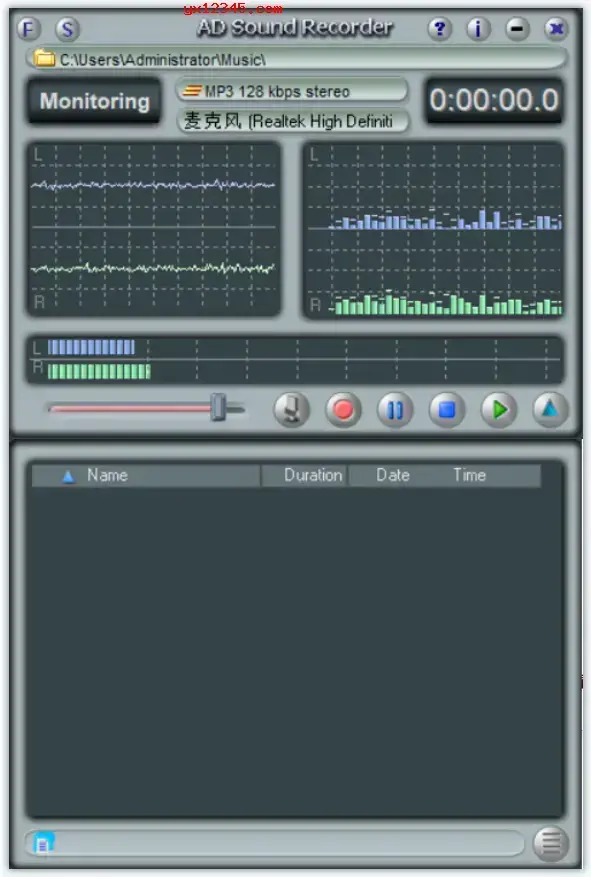Open the list menu button at bottom right
Viewport: 591px width, 877px height.
[550, 843]
